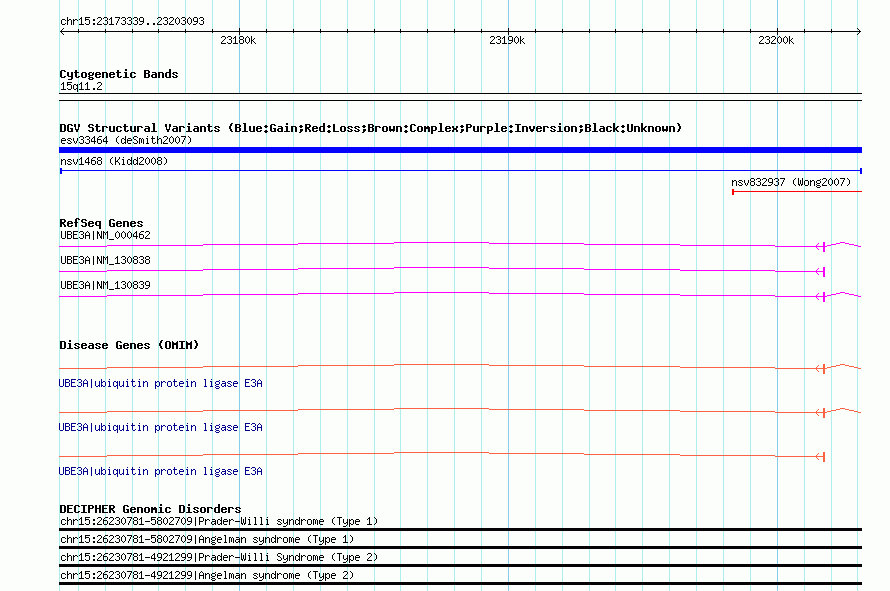Click the red nsv832937 loss line
Image resolution: width=890 pixels, height=591 pixels.
point(797,192)
